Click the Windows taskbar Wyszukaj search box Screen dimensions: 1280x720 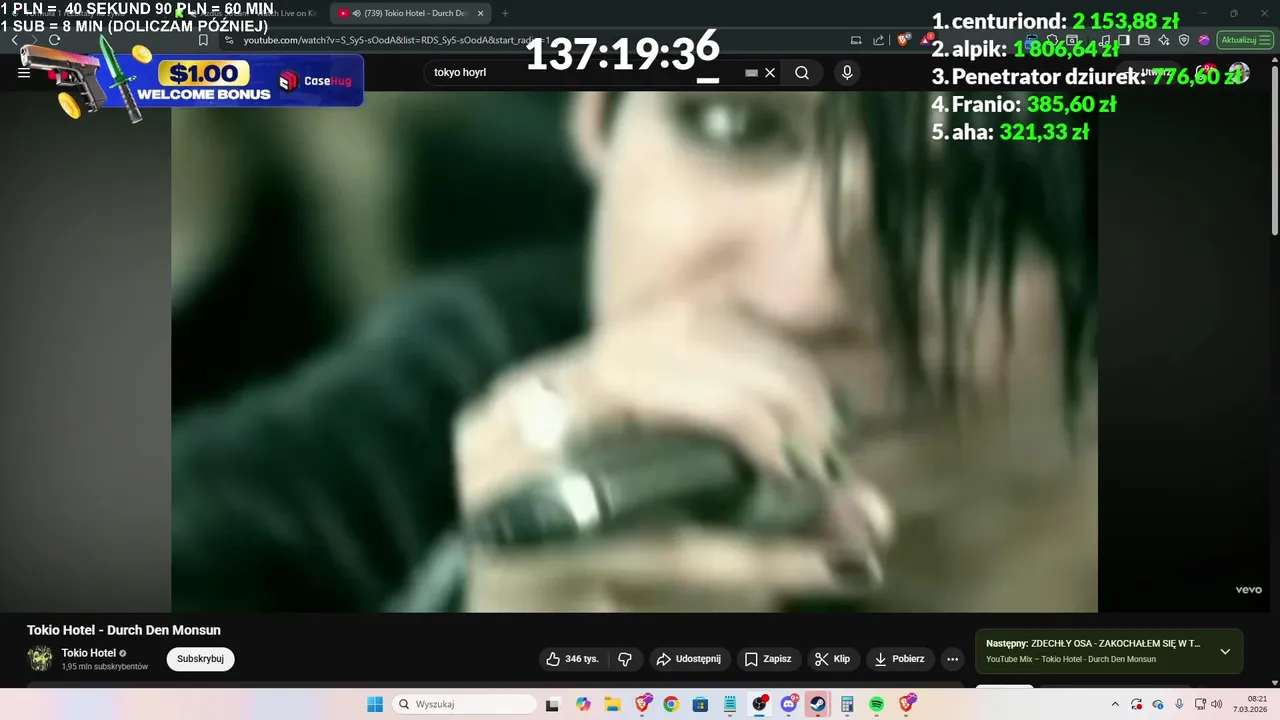pyautogui.click(x=464, y=704)
